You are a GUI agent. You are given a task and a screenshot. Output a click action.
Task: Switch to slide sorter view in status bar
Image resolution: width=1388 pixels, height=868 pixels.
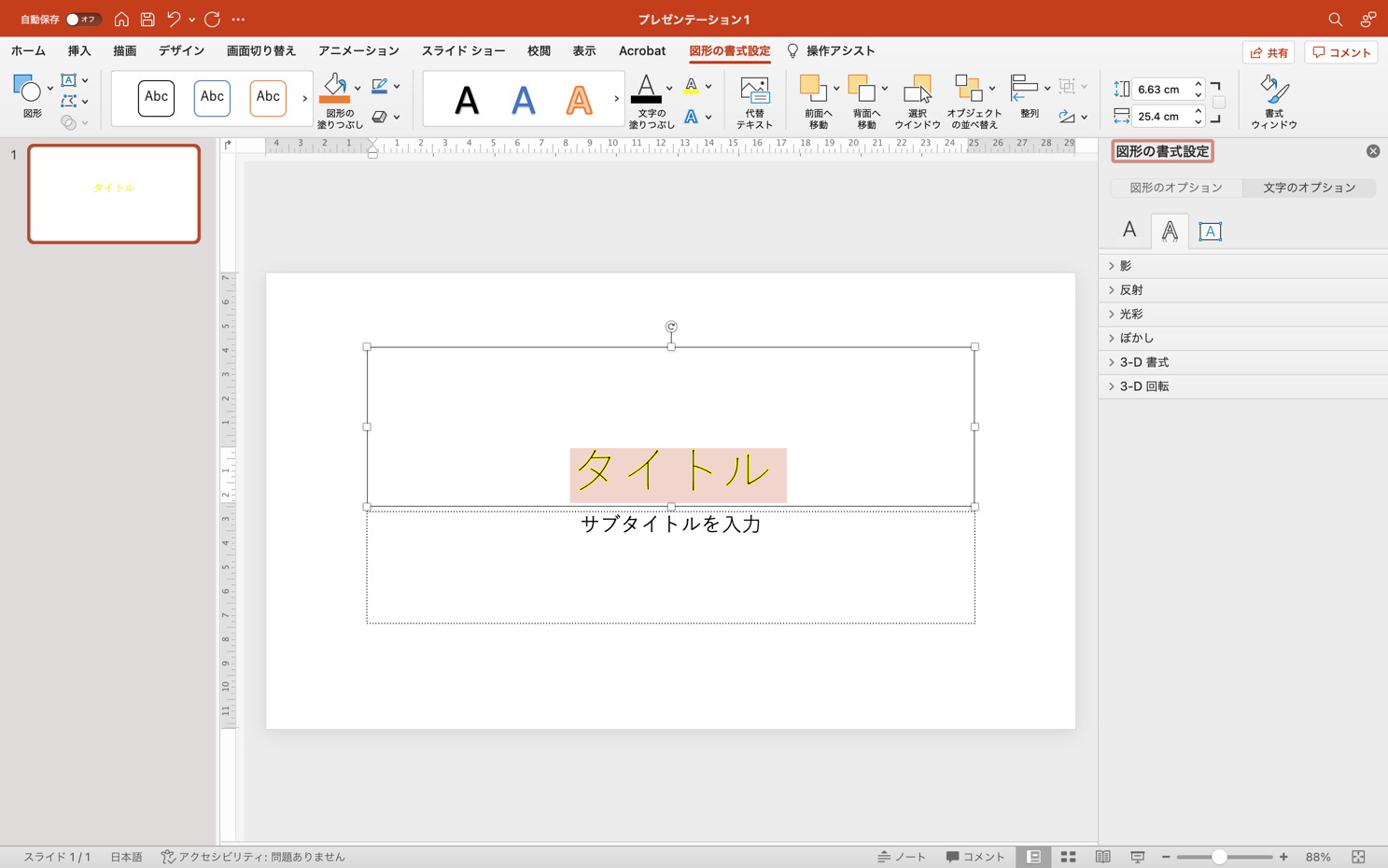[1068, 857]
